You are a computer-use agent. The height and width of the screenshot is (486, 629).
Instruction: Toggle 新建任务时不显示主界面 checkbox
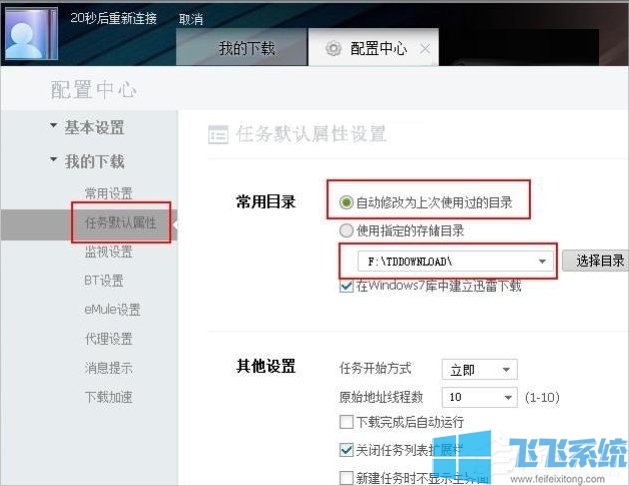point(347,478)
